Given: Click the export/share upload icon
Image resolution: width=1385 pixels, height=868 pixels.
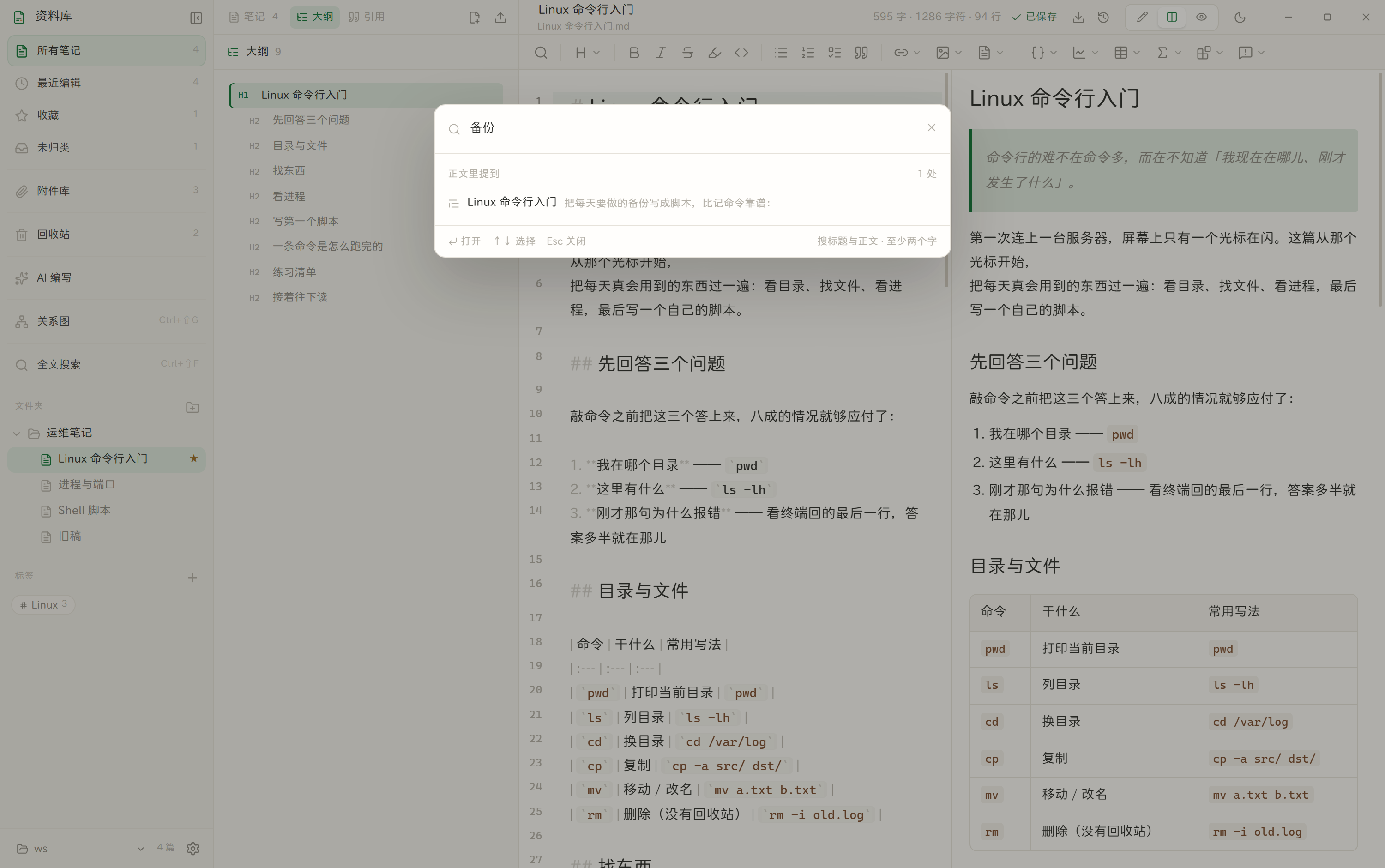Looking at the screenshot, I should [500, 17].
